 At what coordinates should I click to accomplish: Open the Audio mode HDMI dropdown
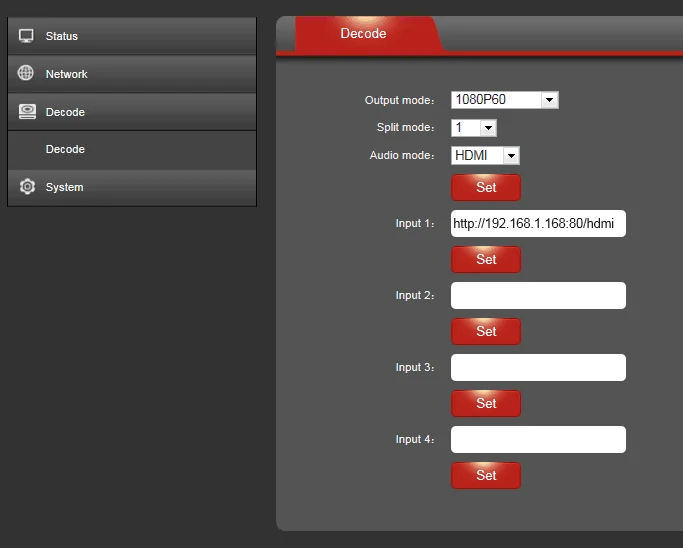click(x=485, y=156)
